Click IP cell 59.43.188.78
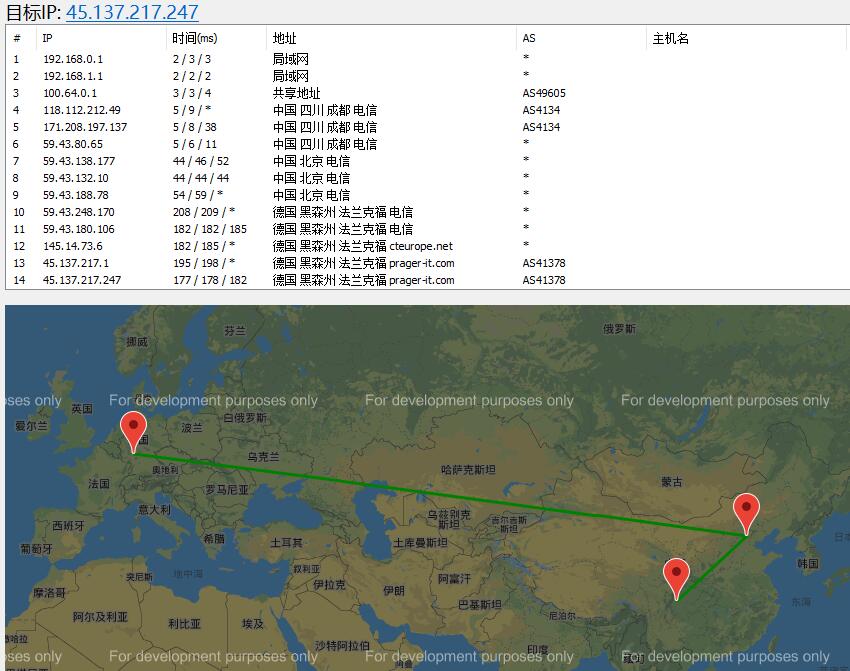 76,195
